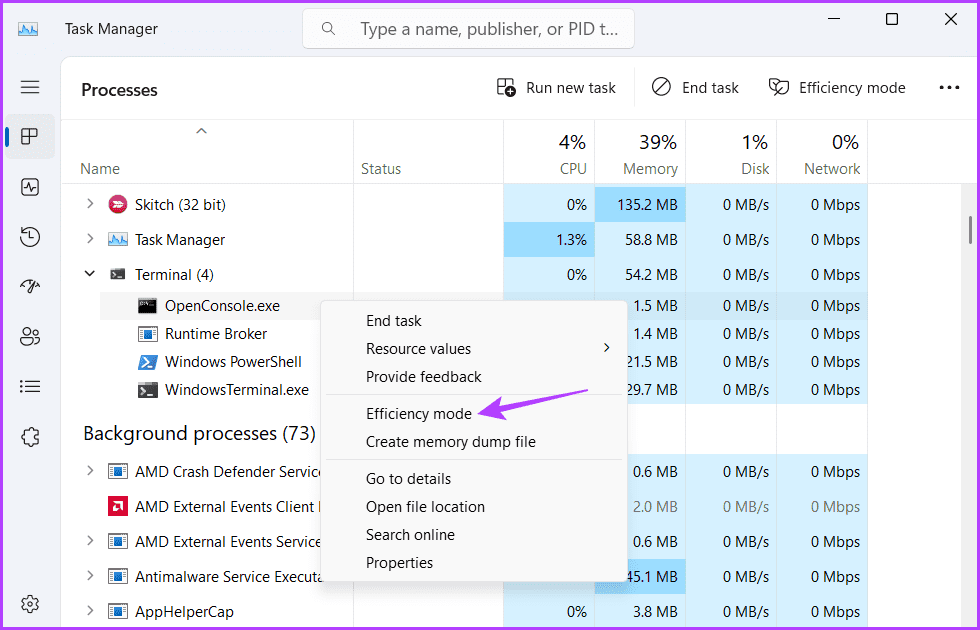Click End task in the toolbar

pos(695,88)
